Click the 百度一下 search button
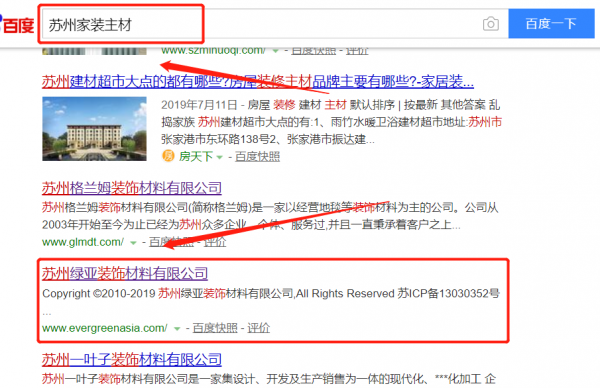Image resolution: width=600 pixels, height=388 pixels. [551, 24]
